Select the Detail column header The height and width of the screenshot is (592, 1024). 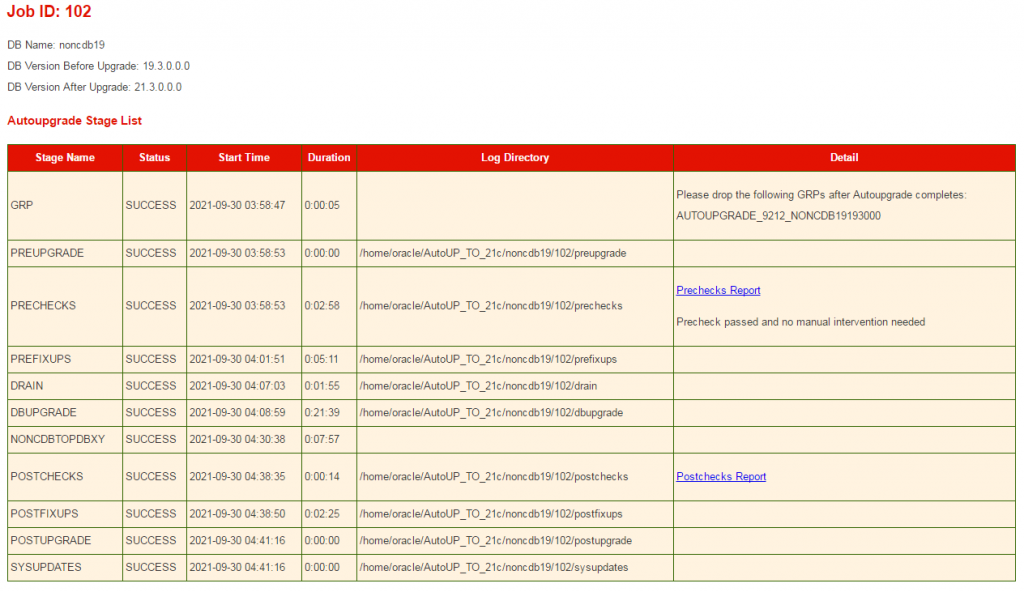844,158
